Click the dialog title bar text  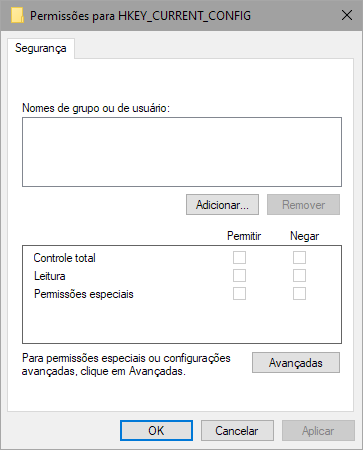point(140,16)
